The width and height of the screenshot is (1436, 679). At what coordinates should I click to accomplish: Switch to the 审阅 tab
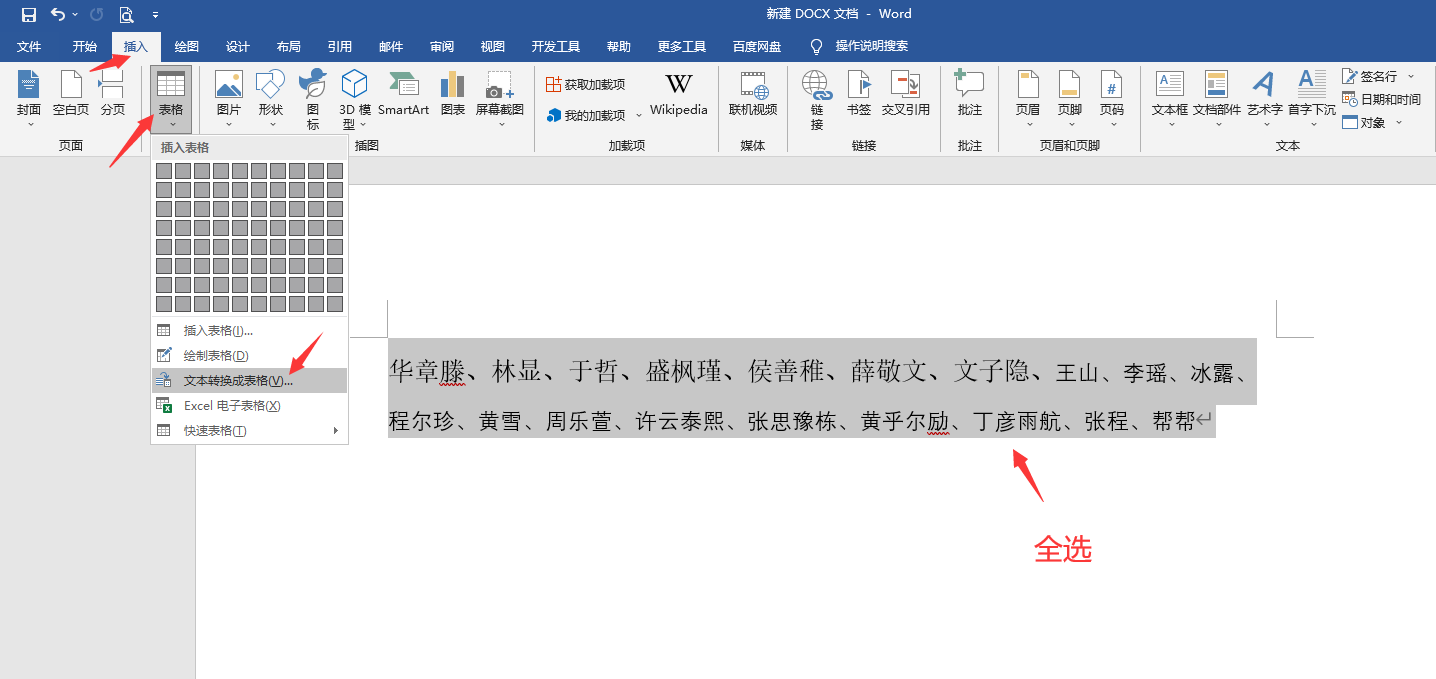(442, 47)
